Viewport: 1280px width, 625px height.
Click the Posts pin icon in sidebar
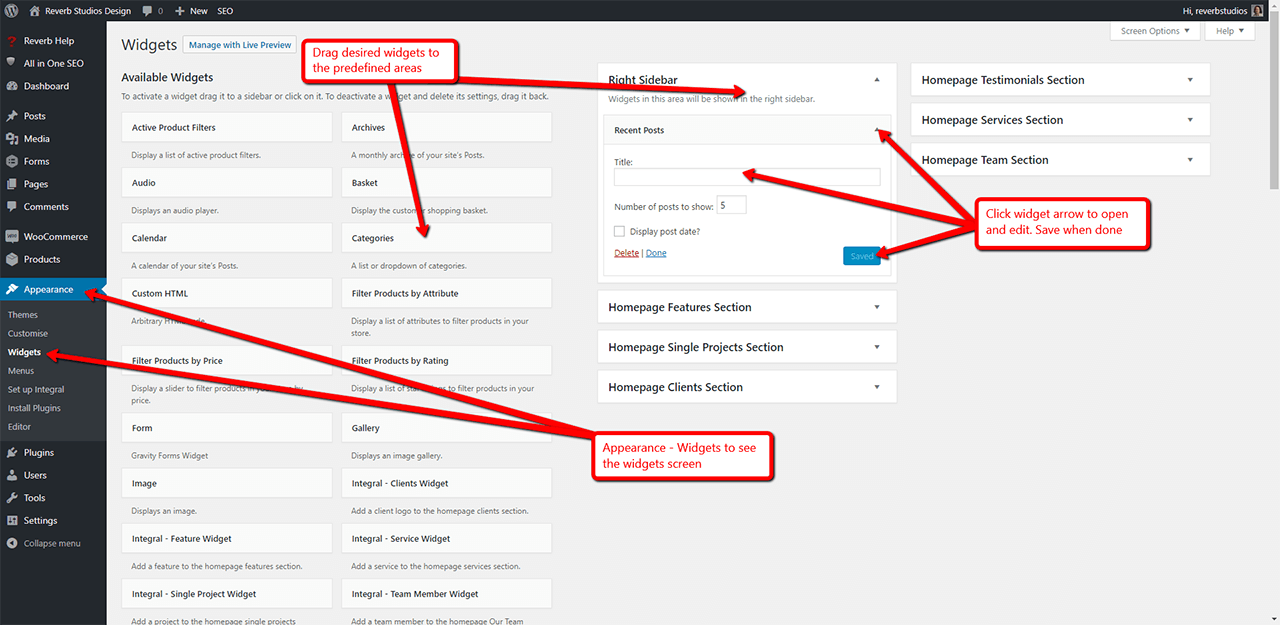tap(12, 116)
